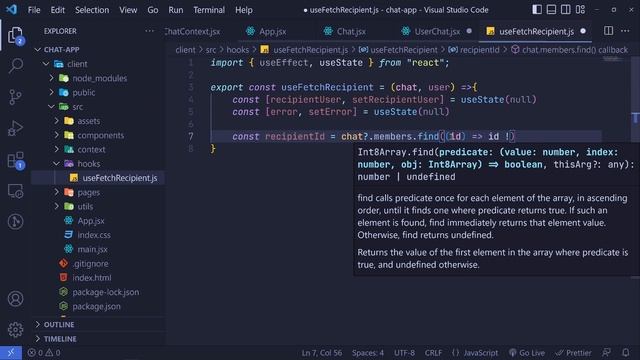Click Go Live in status bar

tap(527, 353)
